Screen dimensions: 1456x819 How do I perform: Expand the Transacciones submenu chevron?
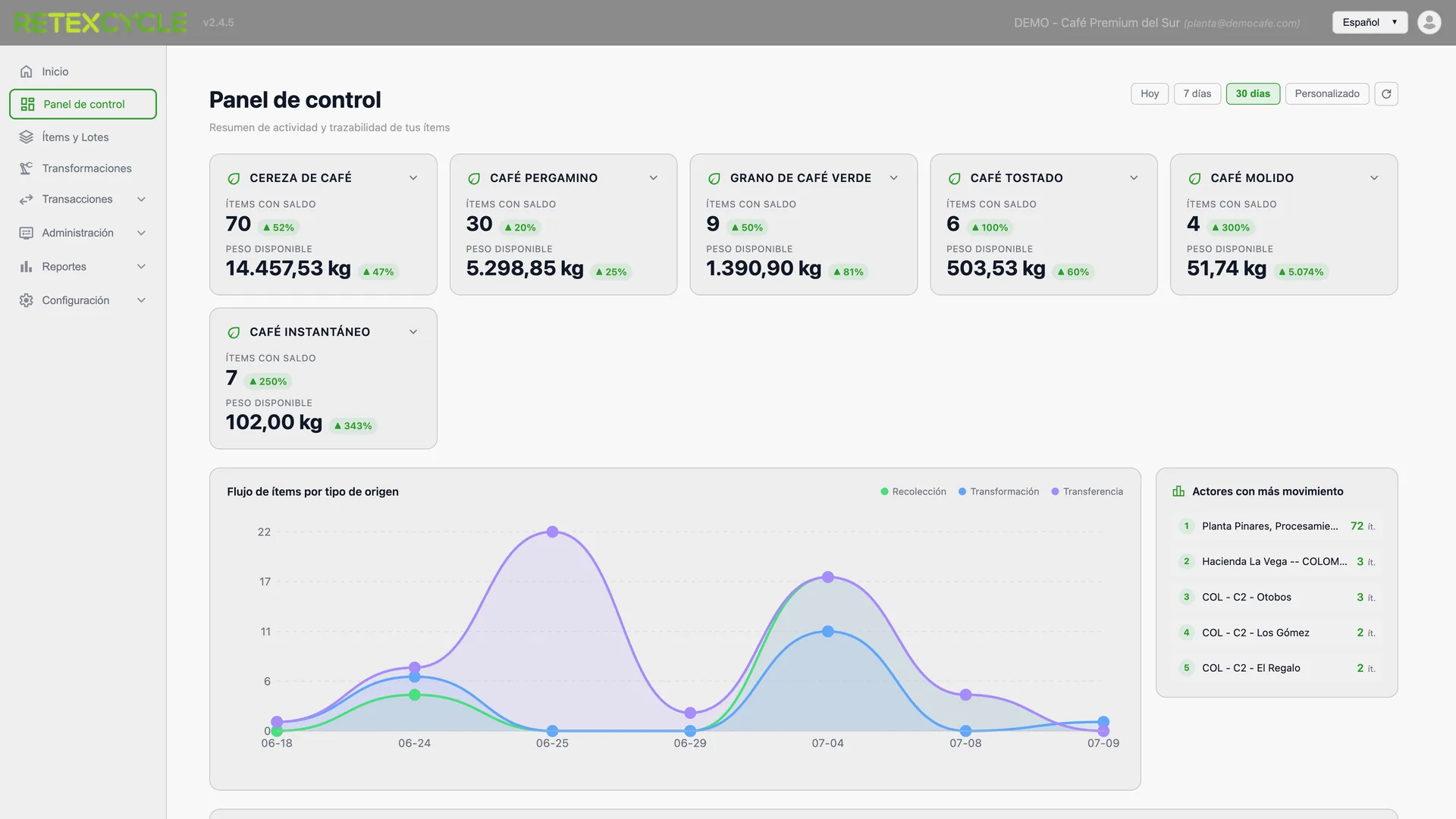141,199
